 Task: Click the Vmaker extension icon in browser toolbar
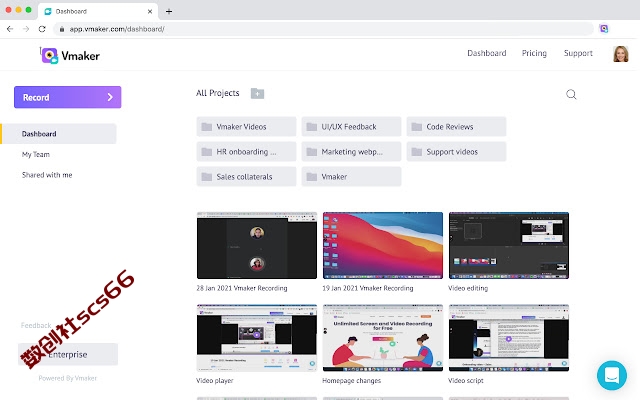click(x=604, y=29)
